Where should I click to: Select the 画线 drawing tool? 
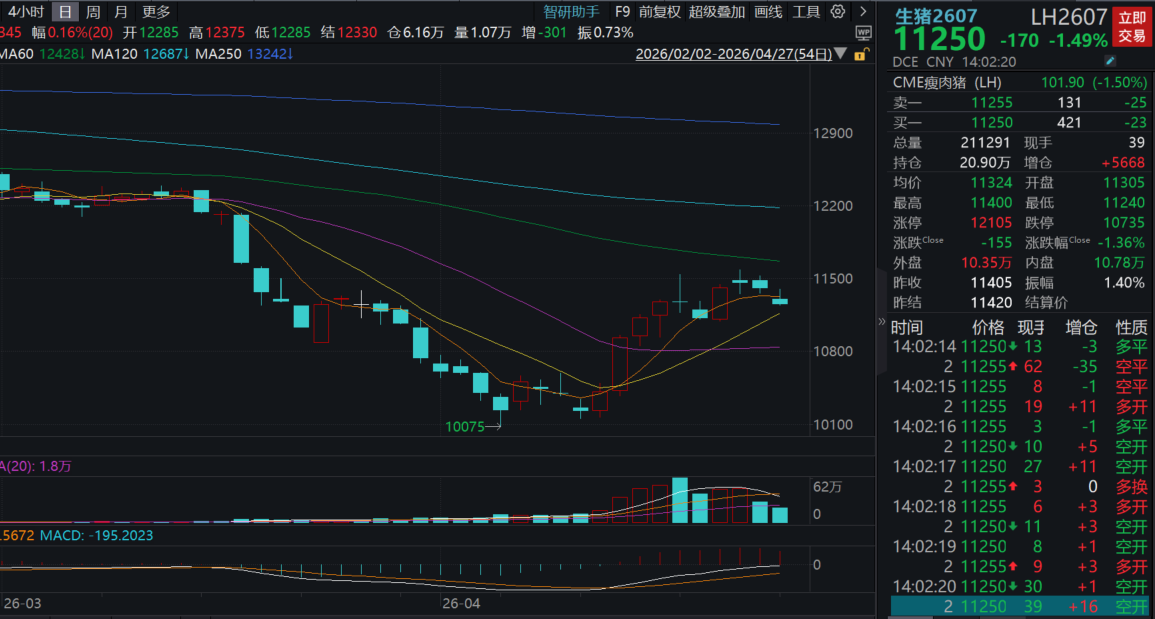[768, 12]
